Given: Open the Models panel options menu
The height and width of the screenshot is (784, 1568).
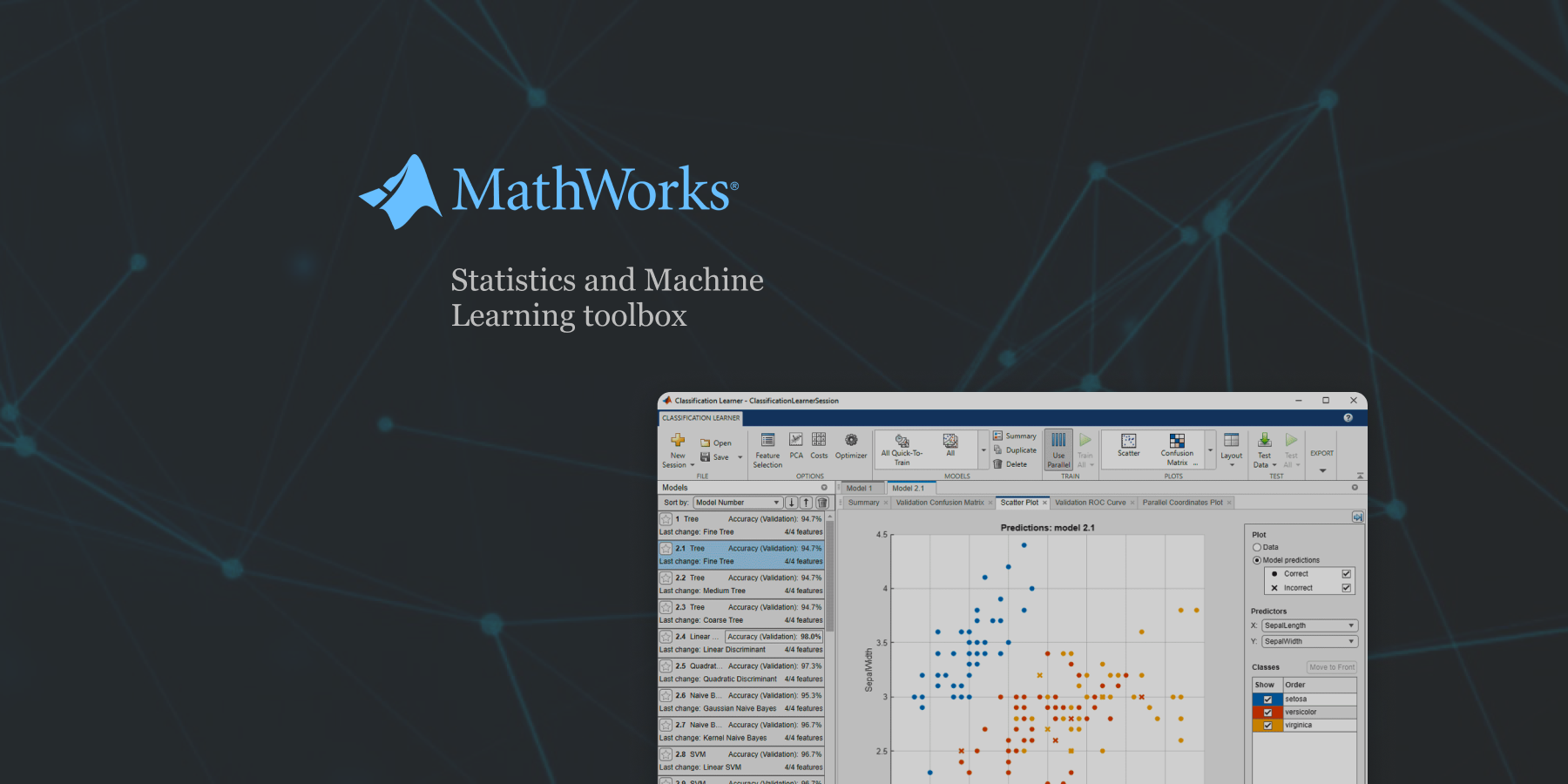Looking at the screenshot, I should tap(824, 488).
